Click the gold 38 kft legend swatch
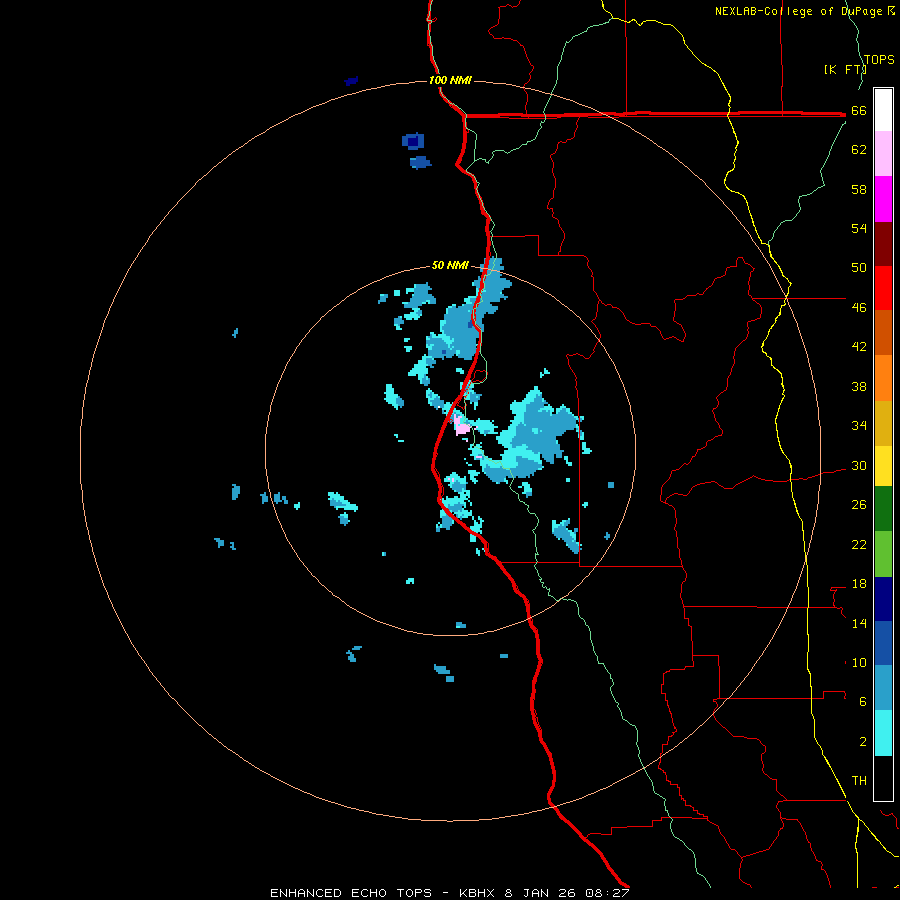Viewport: 900px width, 900px height. (883, 423)
